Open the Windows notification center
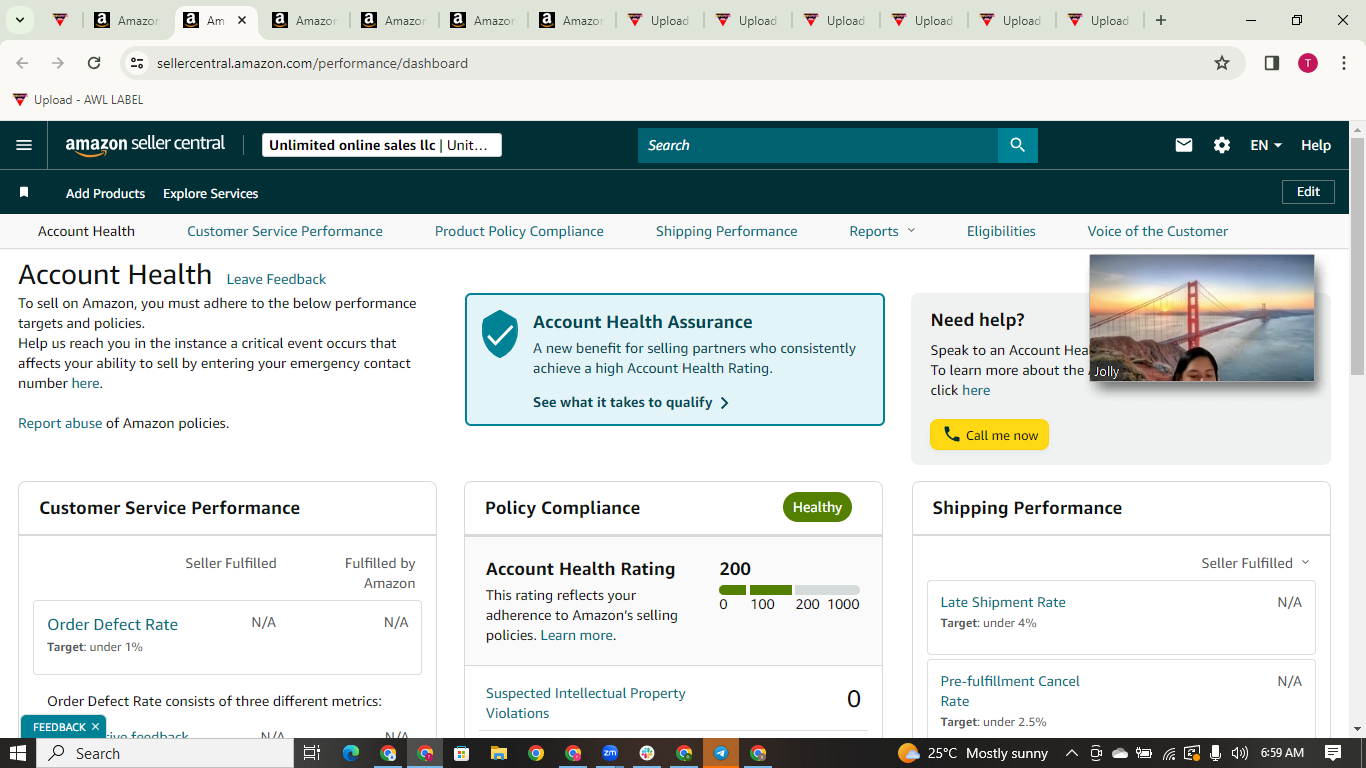1366x768 pixels. (1333, 753)
